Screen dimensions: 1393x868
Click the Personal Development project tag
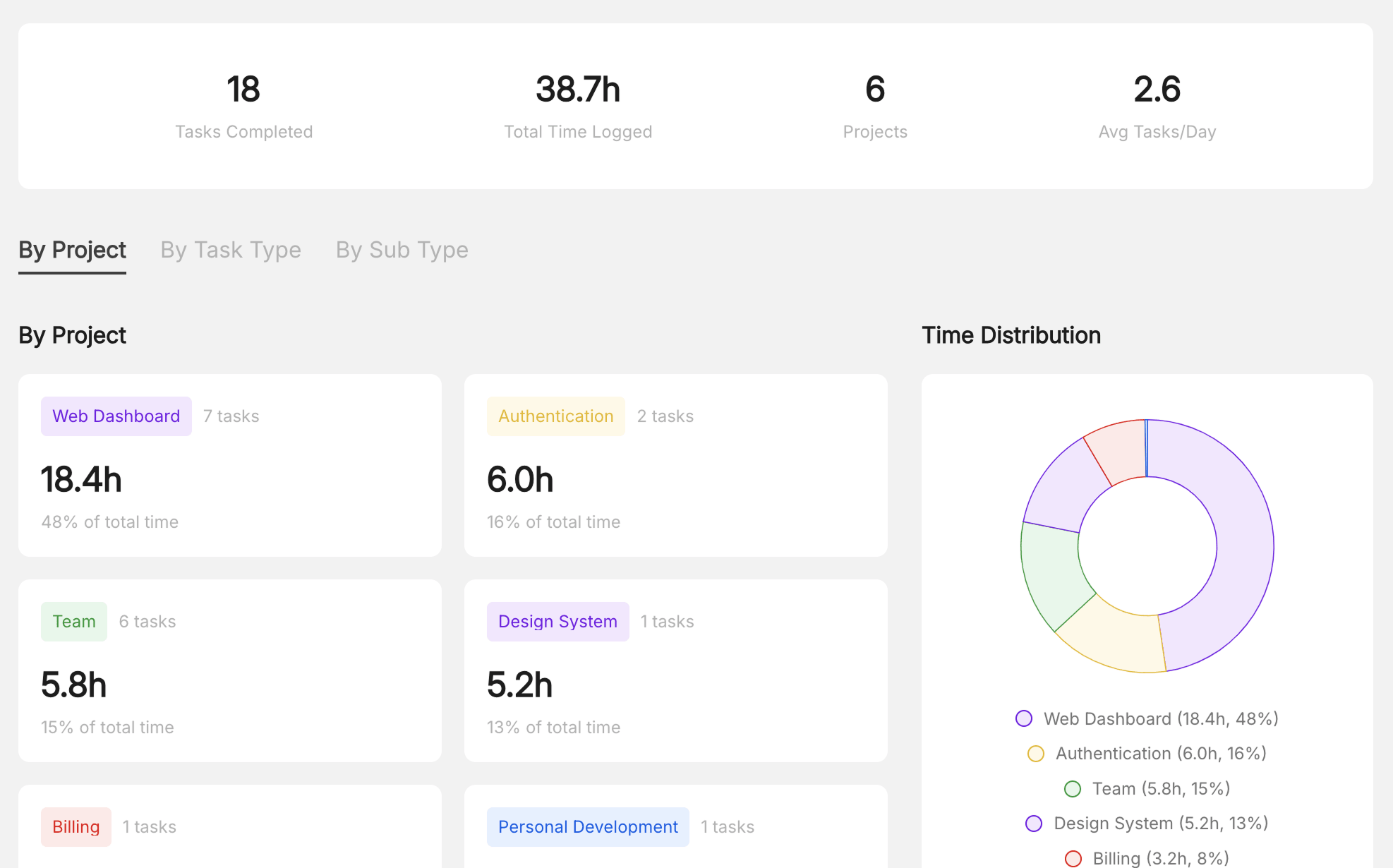(587, 826)
